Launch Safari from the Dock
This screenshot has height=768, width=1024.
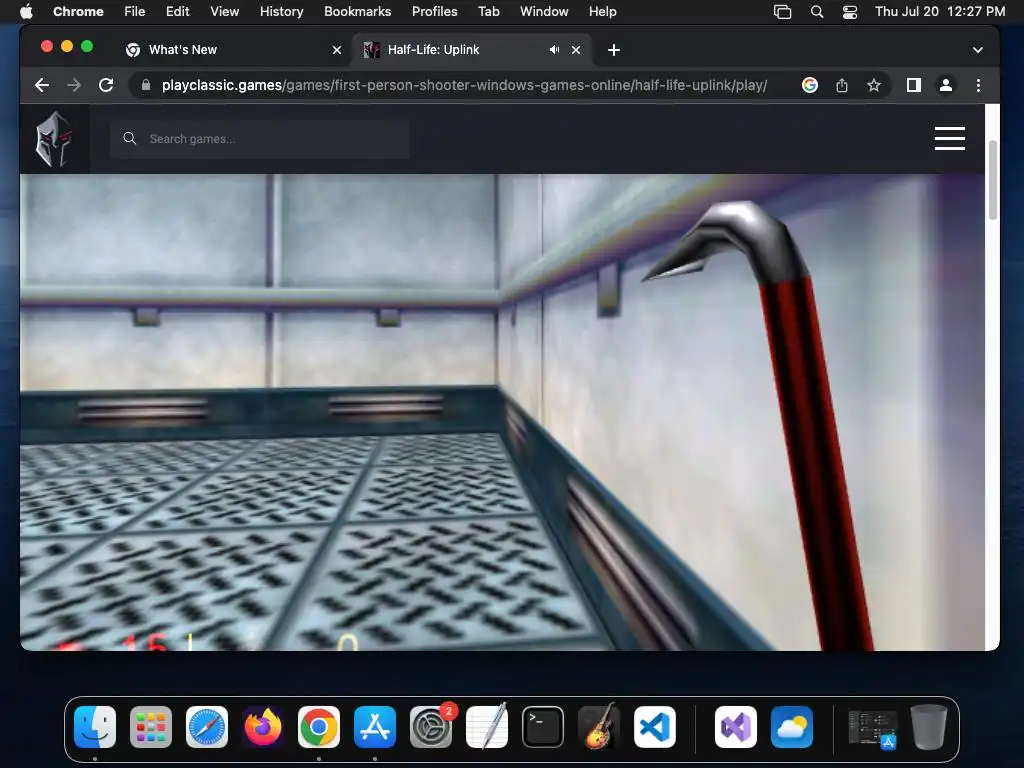pyautogui.click(x=207, y=727)
